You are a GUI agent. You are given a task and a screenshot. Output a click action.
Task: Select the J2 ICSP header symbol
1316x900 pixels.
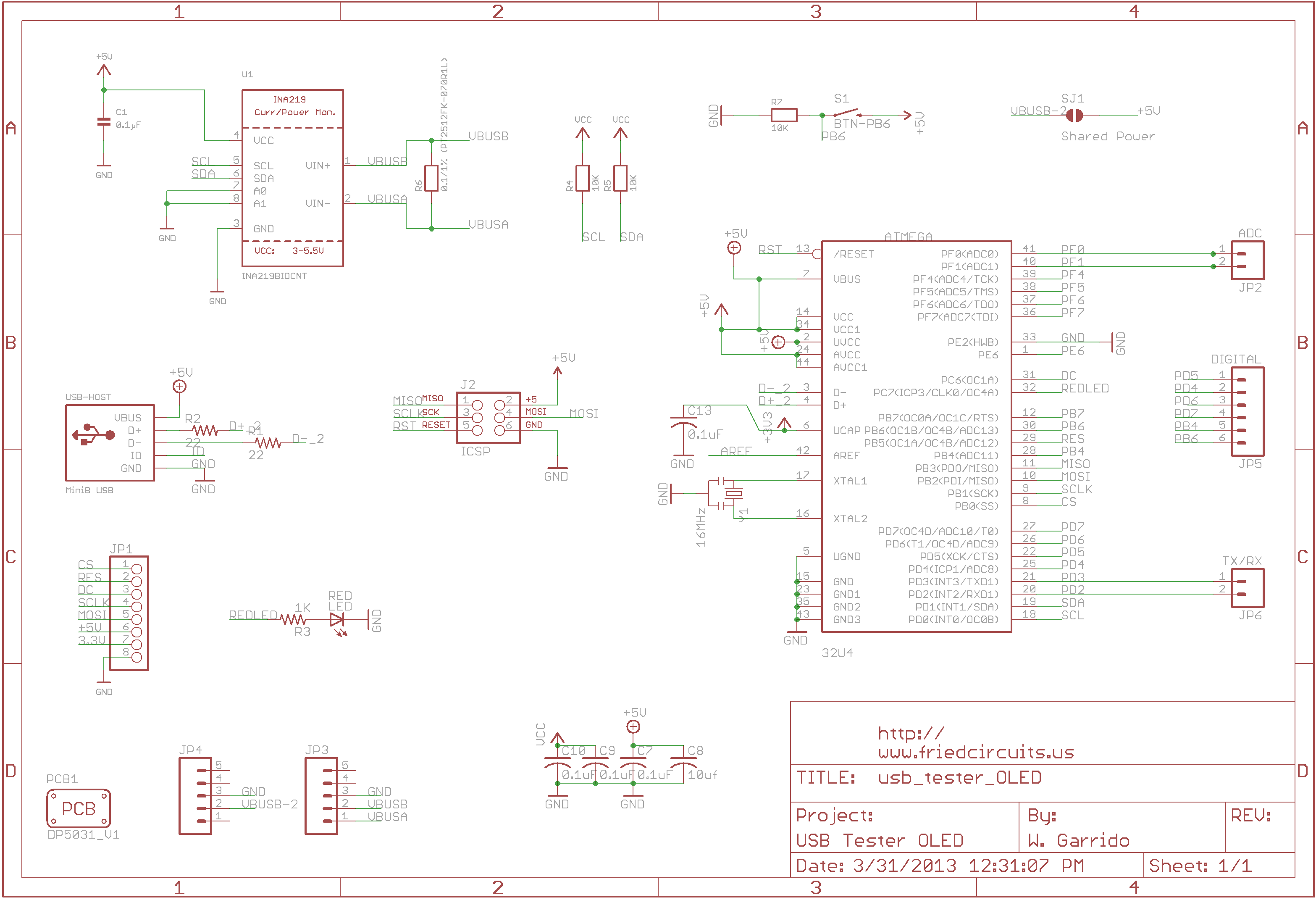tap(488, 417)
